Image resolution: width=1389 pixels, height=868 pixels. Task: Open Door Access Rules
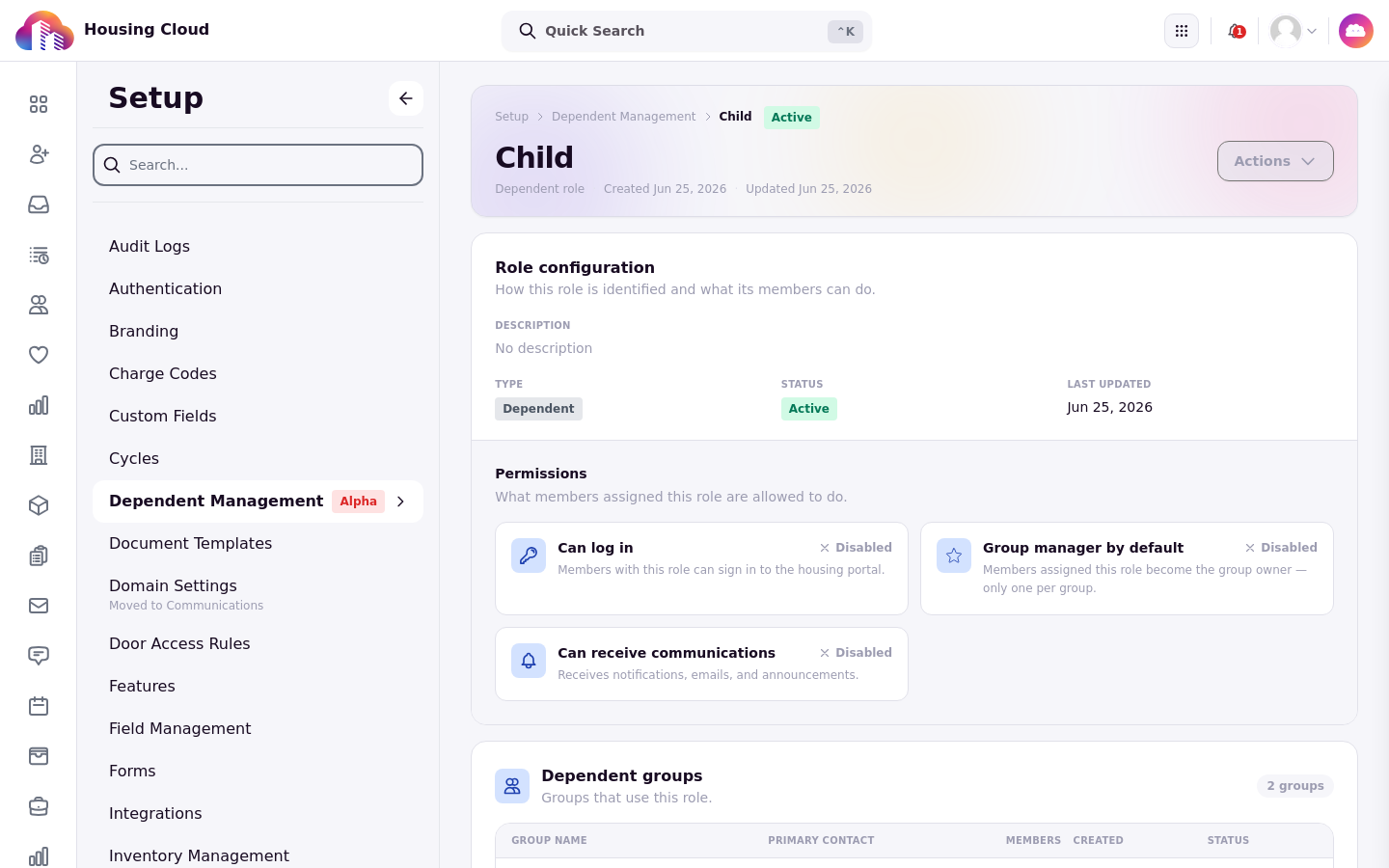[179, 643]
